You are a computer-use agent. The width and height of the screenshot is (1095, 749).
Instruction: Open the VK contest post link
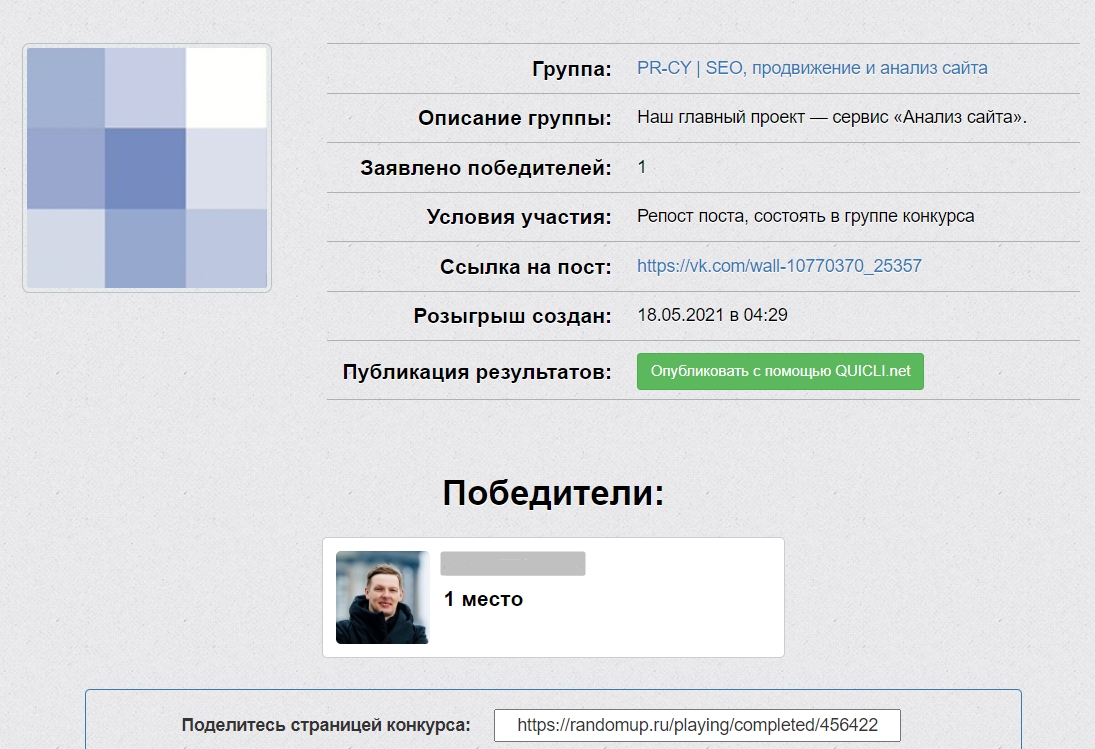[x=780, y=266]
